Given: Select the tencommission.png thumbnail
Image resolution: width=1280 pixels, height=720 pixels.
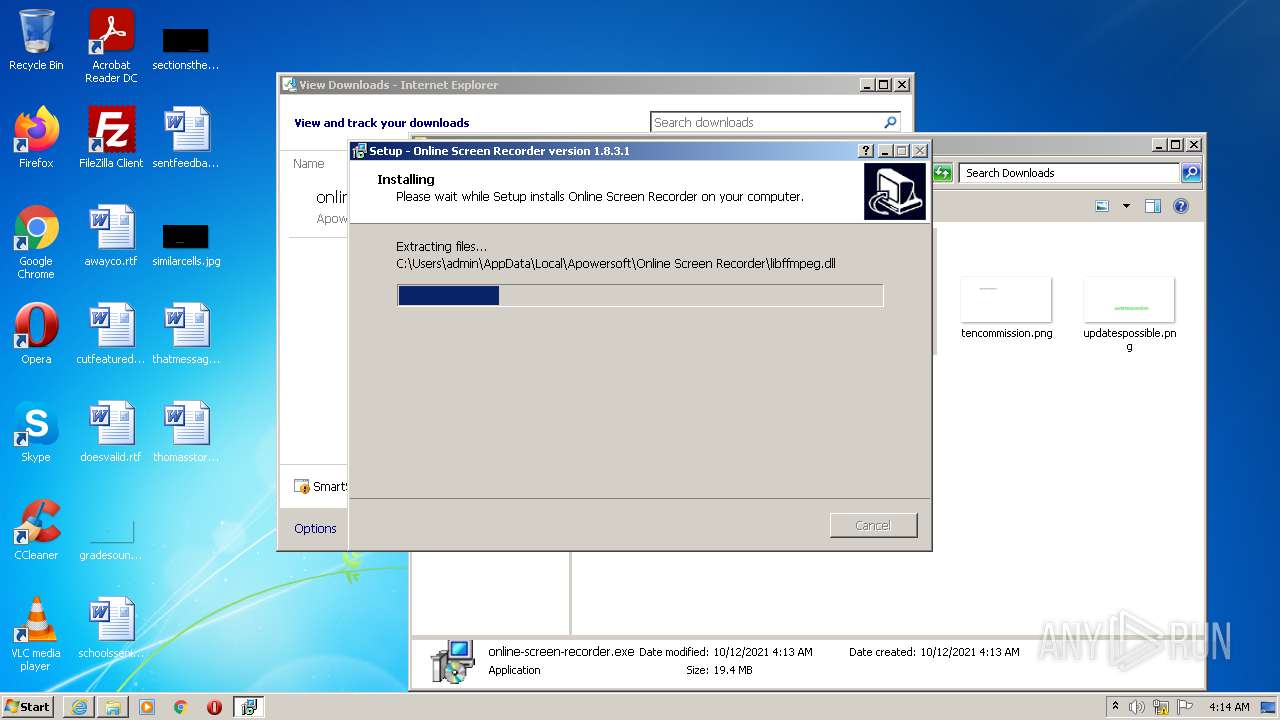Looking at the screenshot, I should point(1006,309).
